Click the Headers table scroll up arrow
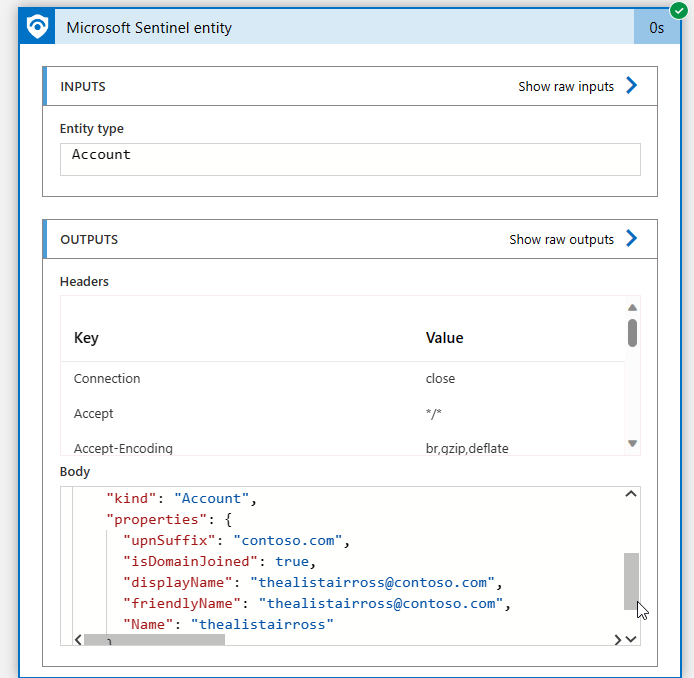This screenshot has height=678, width=694. [632, 307]
